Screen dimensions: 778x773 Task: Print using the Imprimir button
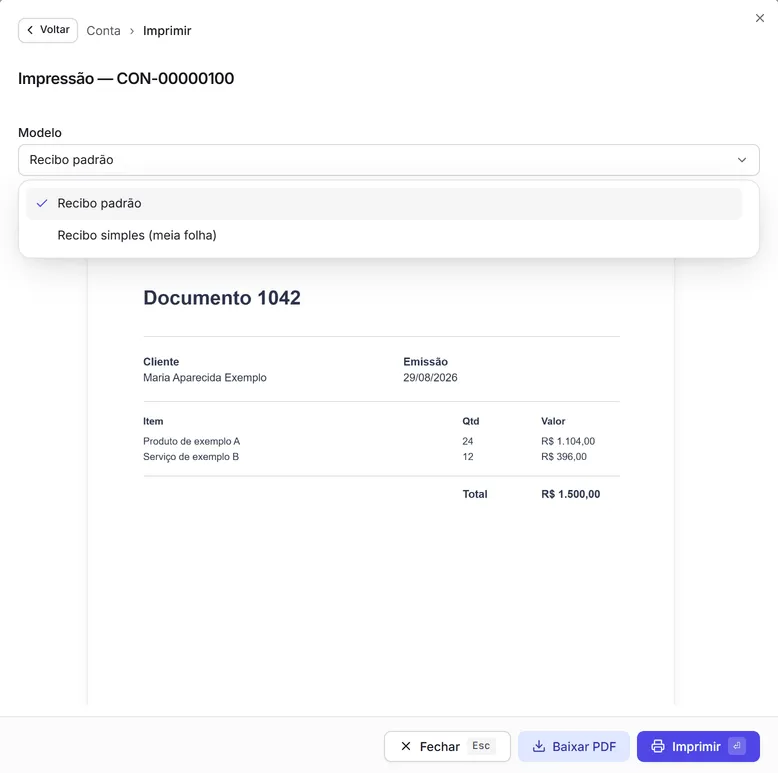click(698, 746)
